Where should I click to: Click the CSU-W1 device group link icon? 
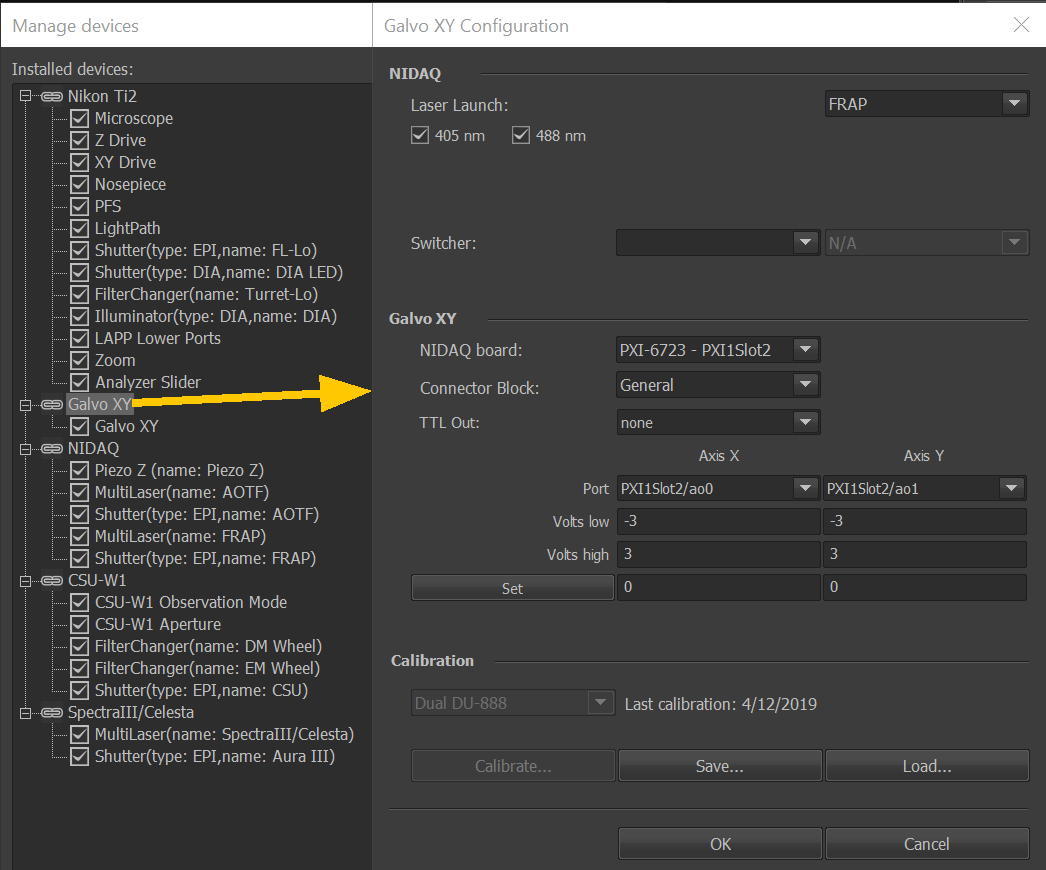52,581
